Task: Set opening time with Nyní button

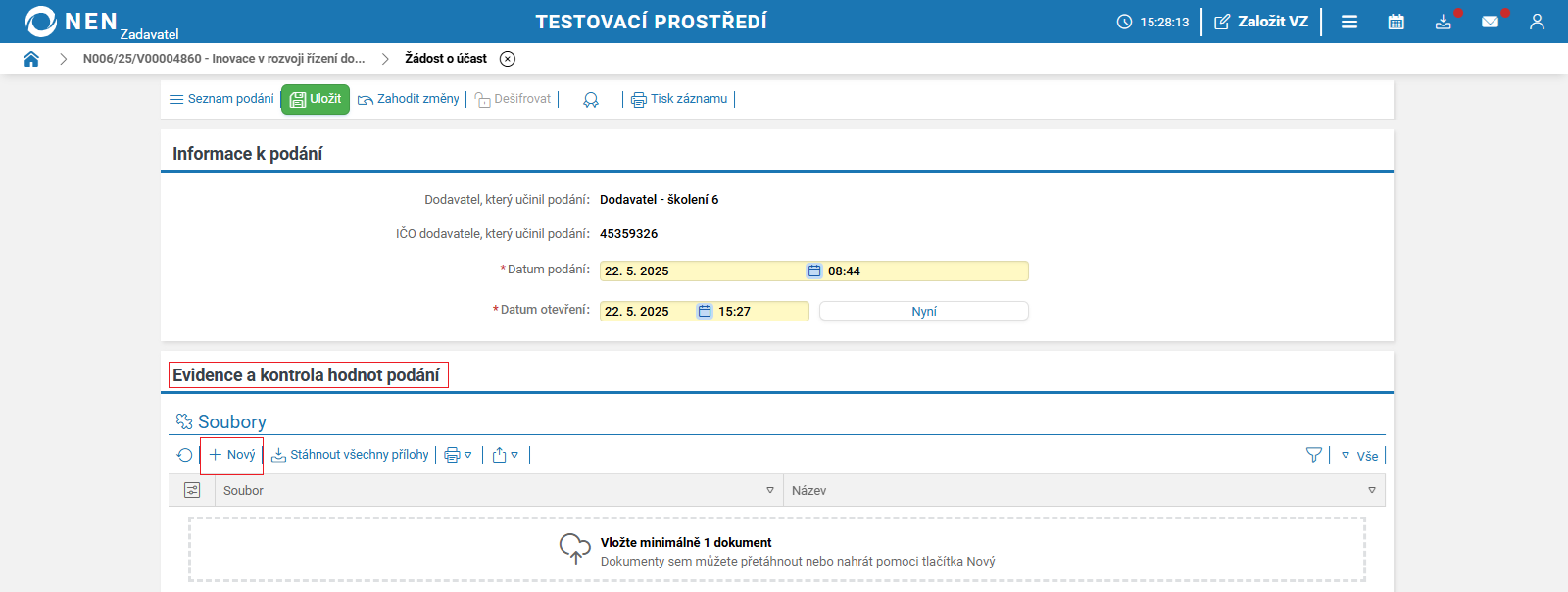Action: point(924,312)
